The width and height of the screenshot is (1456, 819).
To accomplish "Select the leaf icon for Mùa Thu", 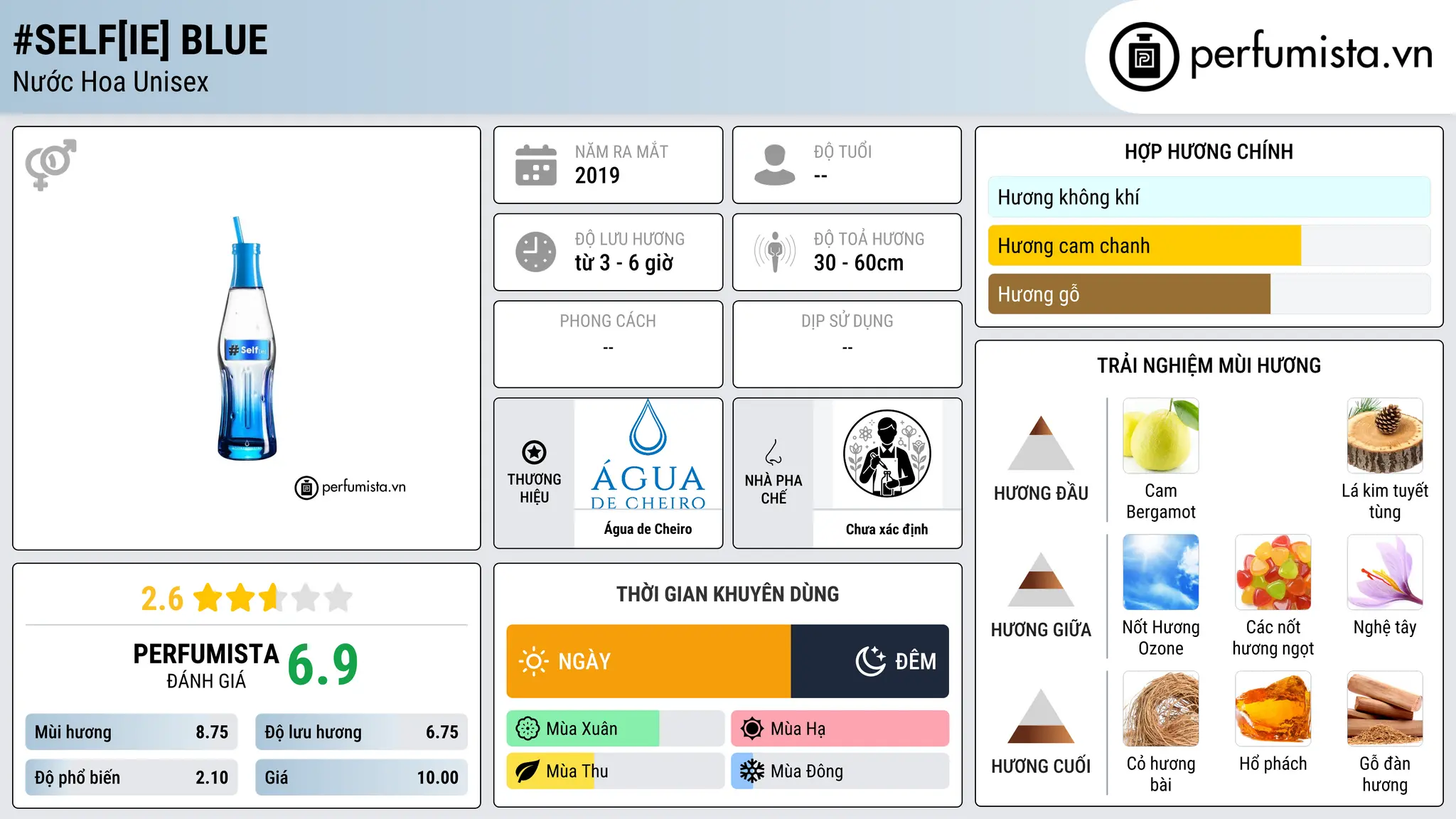I will click(528, 771).
